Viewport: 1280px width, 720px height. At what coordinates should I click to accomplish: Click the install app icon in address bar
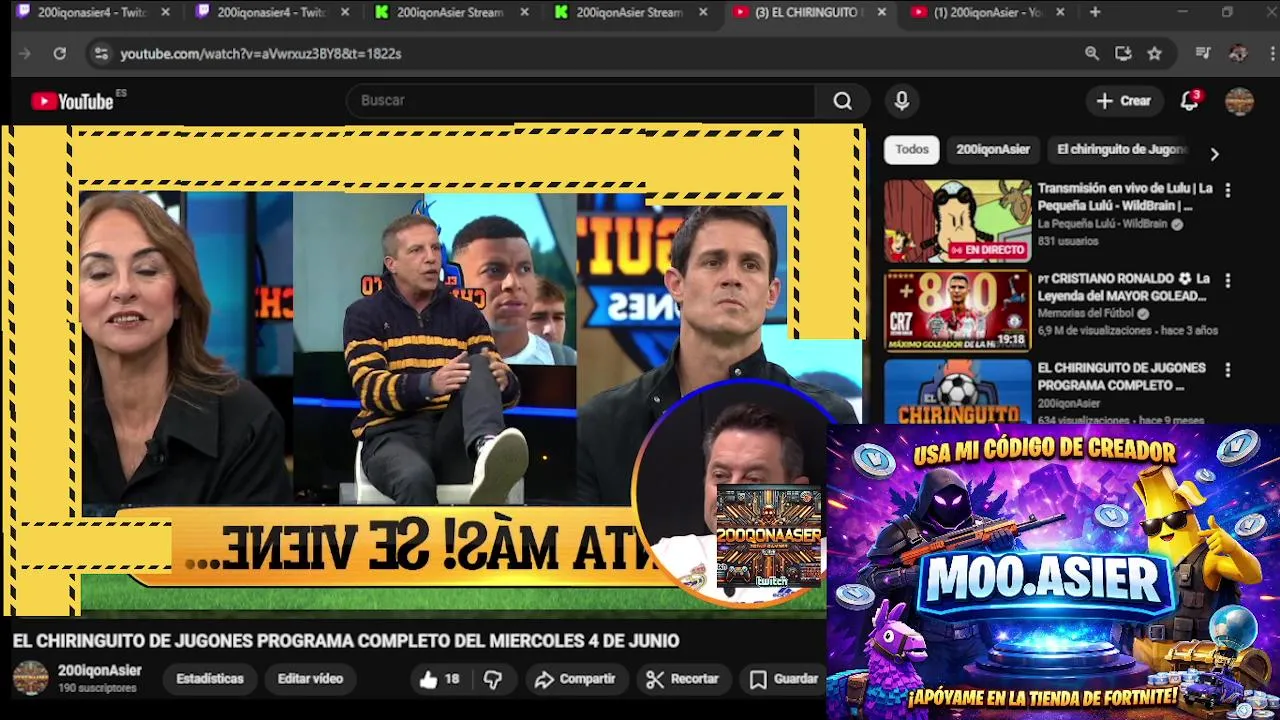[1123, 54]
